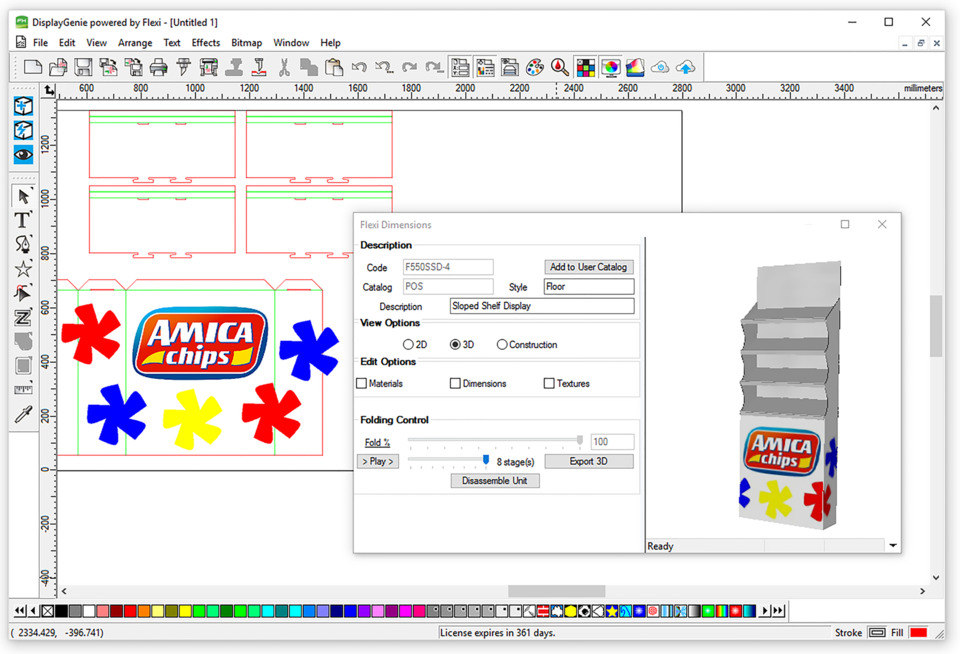Select the Text tool in the toolbox
Viewport: 960px width, 654px height.
point(23,220)
